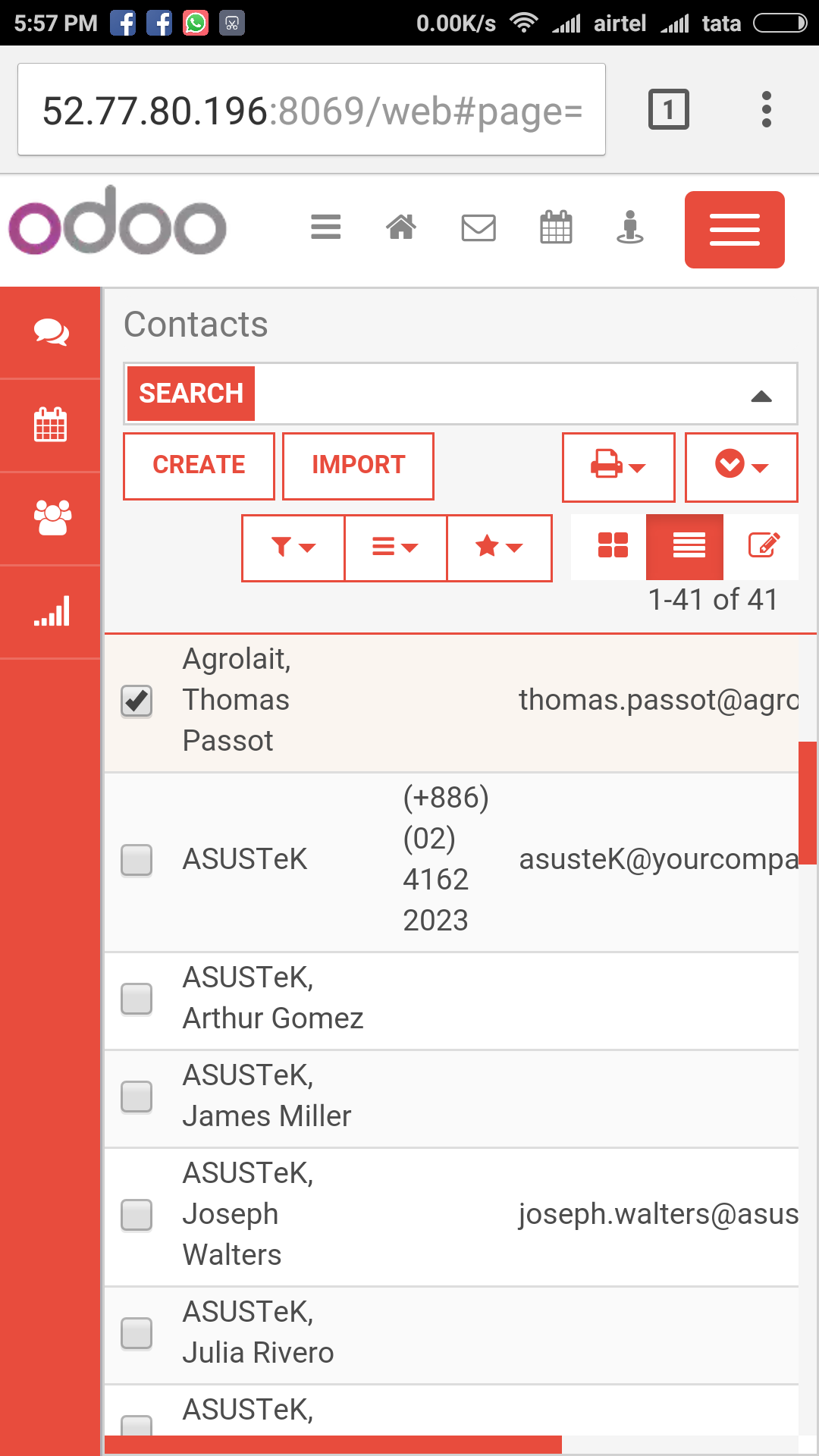Open the calendar icon in top navbar

pos(556,227)
